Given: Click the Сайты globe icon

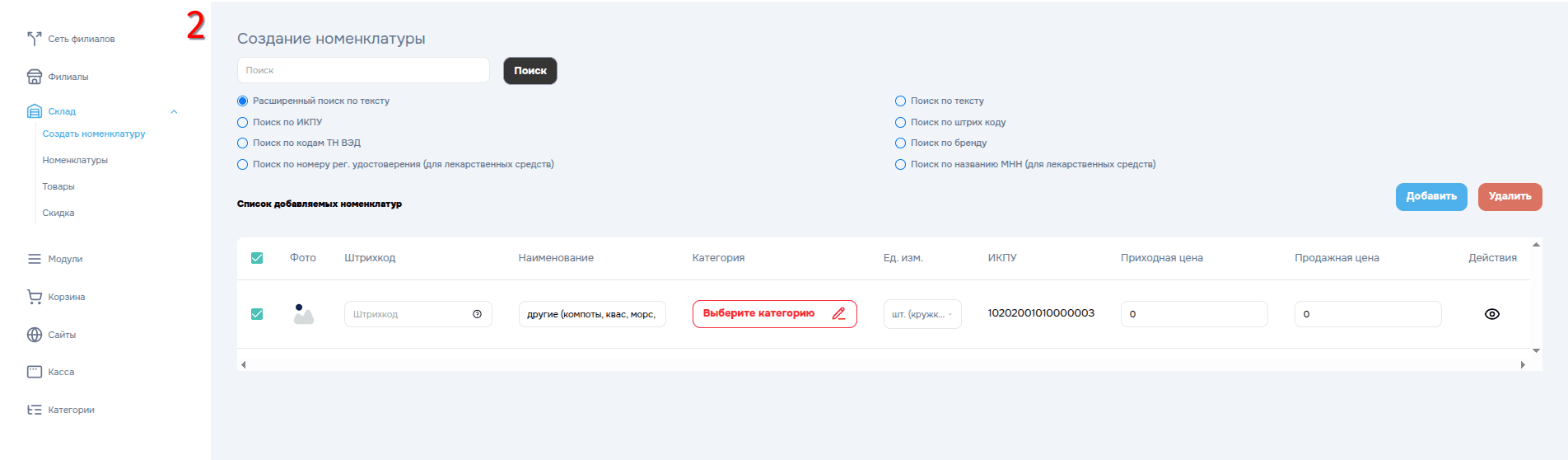Looking at the screenshot, I should point(34,335).
